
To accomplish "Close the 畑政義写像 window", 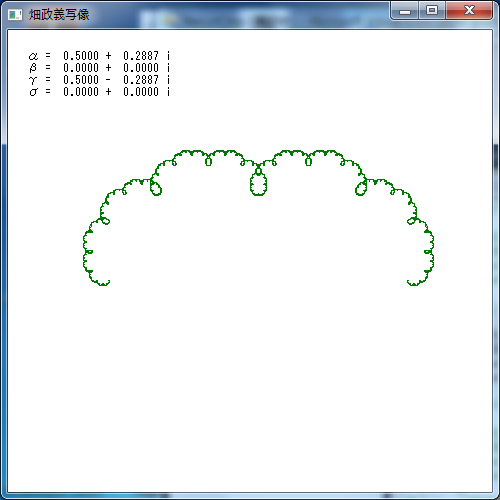I will point(469,11).
